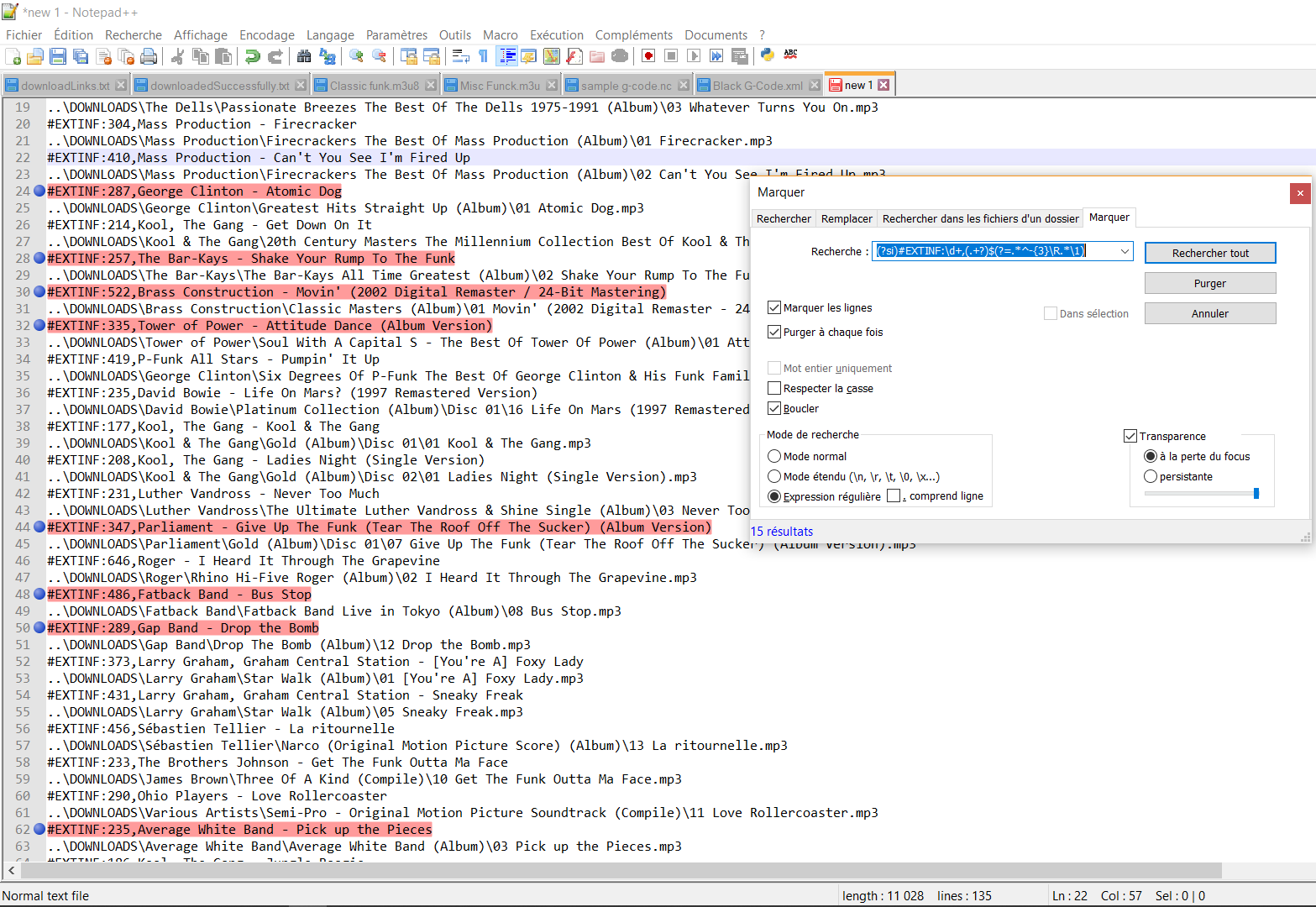Create a new file via toolbar icon
Screen dimensions: 1316x907
pyautogui.click(x=13, y=56)
